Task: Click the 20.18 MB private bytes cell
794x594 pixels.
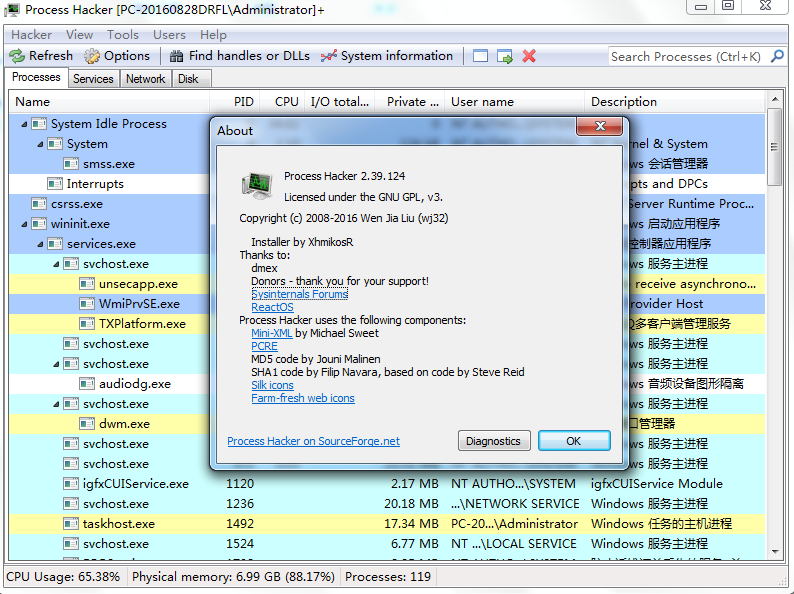Action: pyautogui.click(x=411, y=504)
